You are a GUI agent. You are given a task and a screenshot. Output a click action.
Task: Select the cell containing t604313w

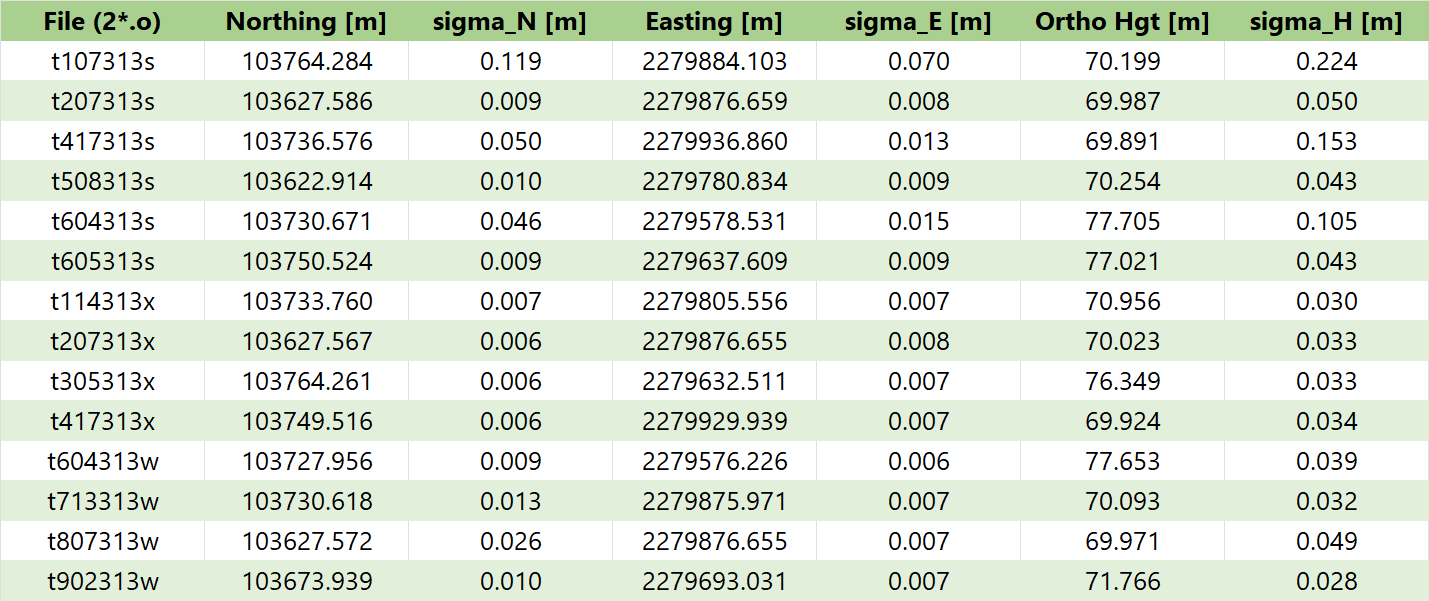tap(102, 462)
